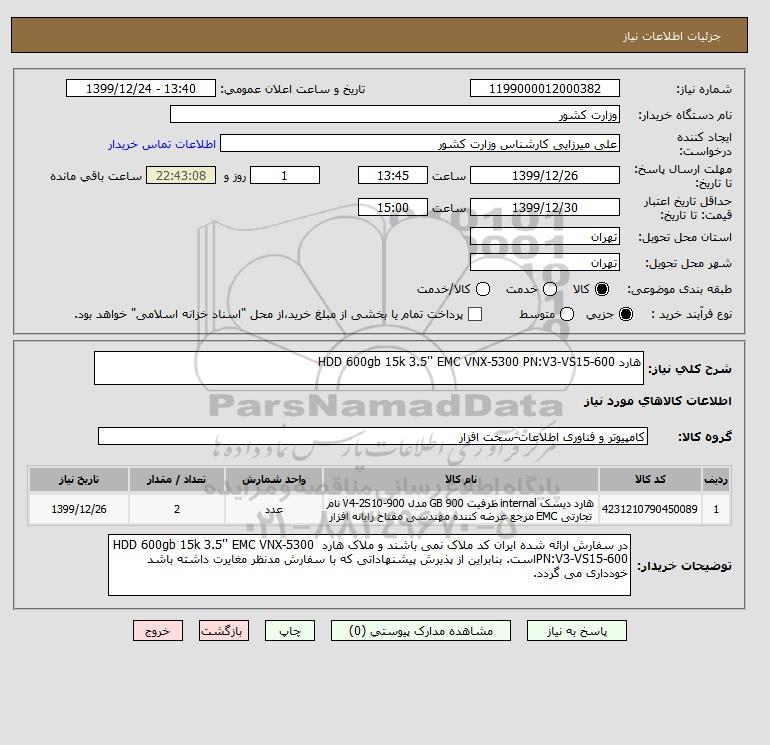The width and height of the screenshot is (770, 745).
Task: Click the buyer notes text area
Action: pyautogui.click(x=369, y=565)
